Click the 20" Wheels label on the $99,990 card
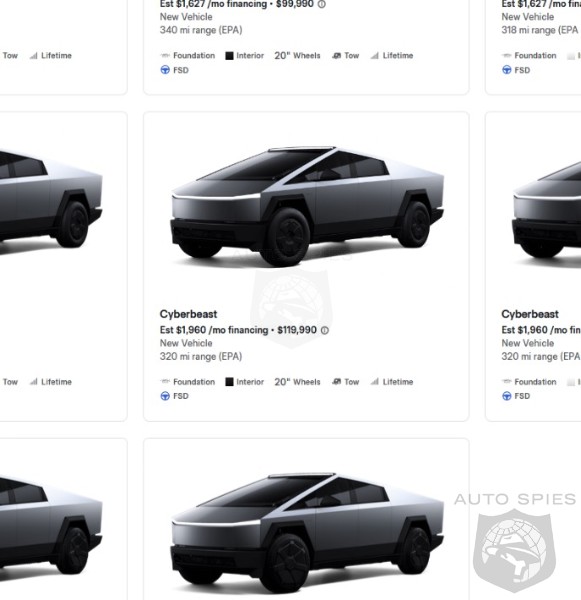Viewport: 581px width, 600px height. (297, 56)
